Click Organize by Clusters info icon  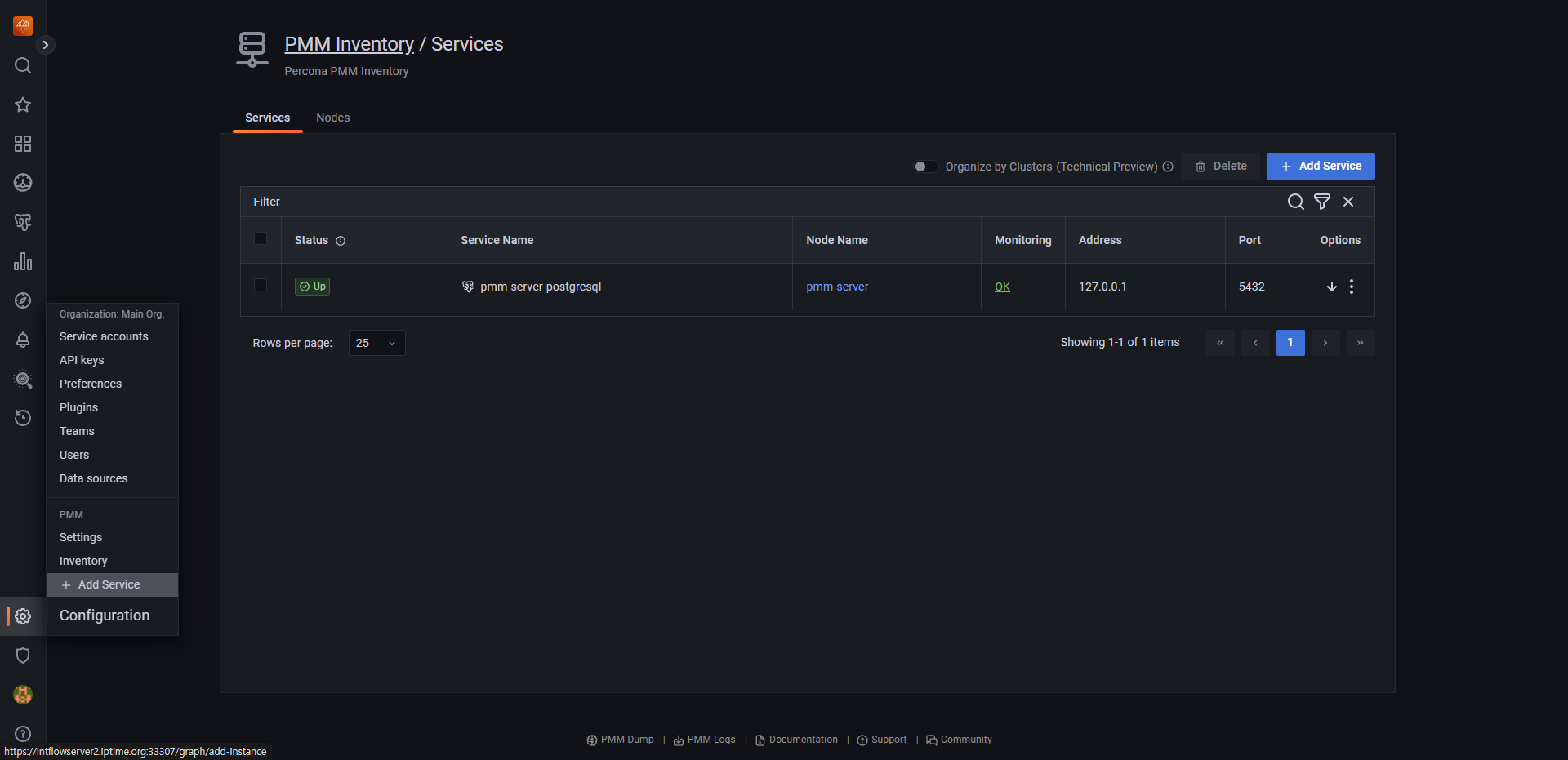tap(1168, 167)
